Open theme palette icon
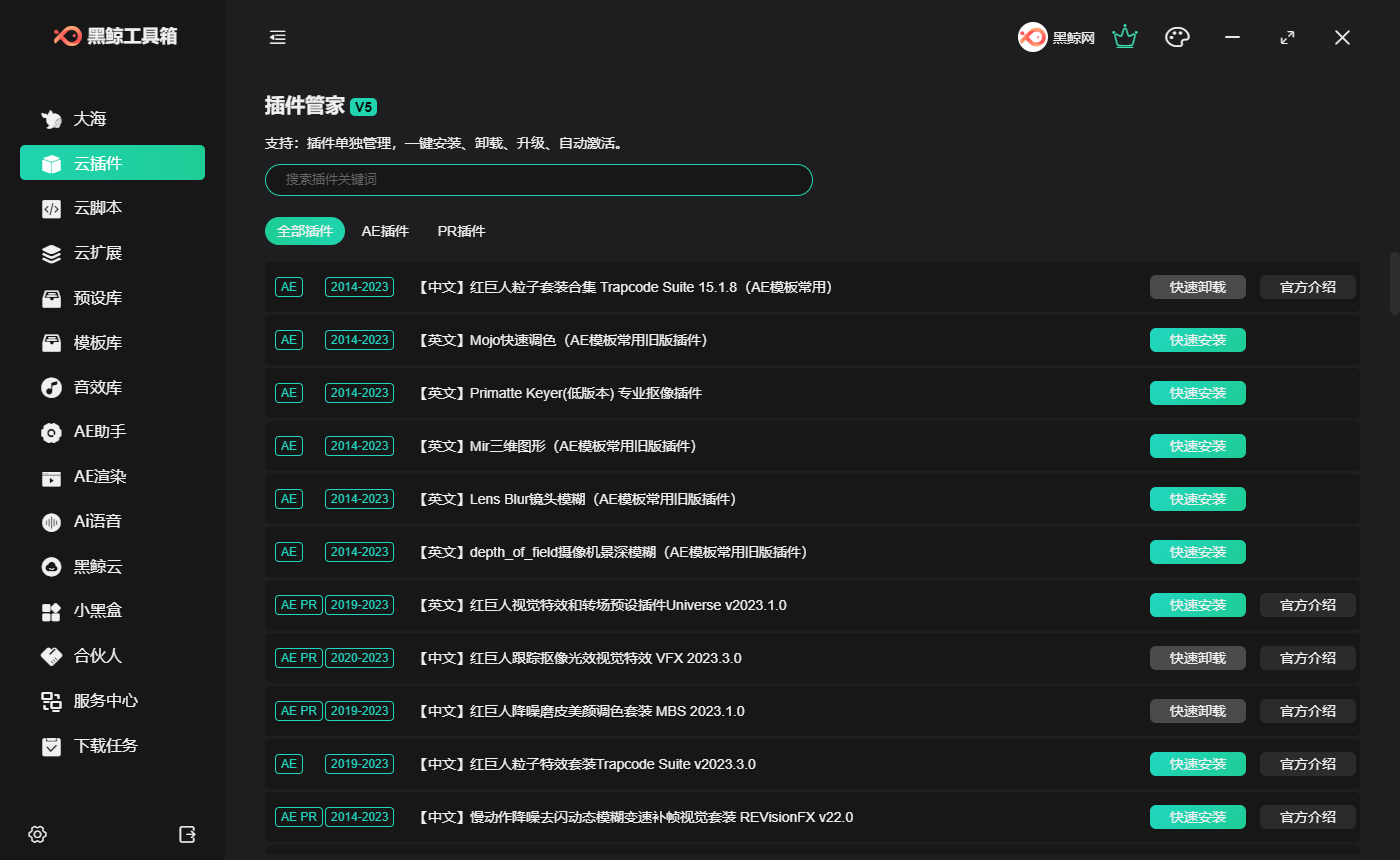The width and height of the screenshot is (1400, 860). pyautogui.click(x=1177, y=37)
